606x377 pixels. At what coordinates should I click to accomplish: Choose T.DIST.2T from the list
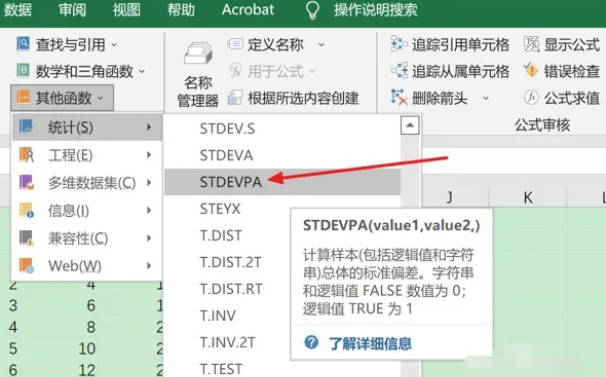(x=230, y=262)
